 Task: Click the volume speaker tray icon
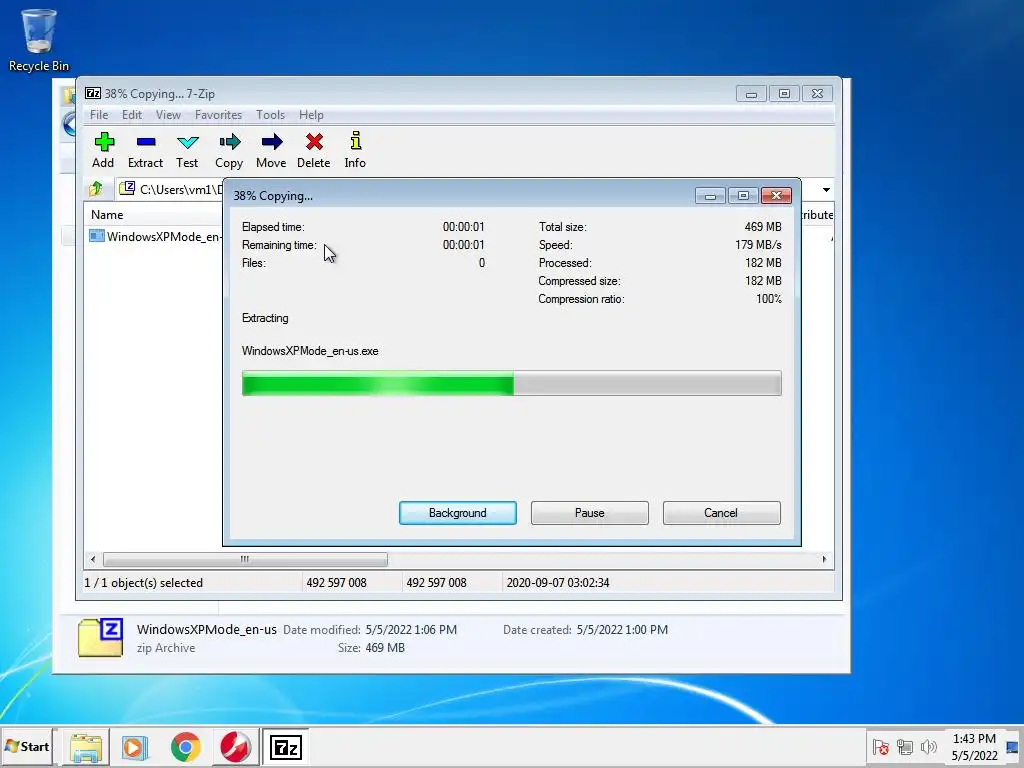tap(928, 746)
